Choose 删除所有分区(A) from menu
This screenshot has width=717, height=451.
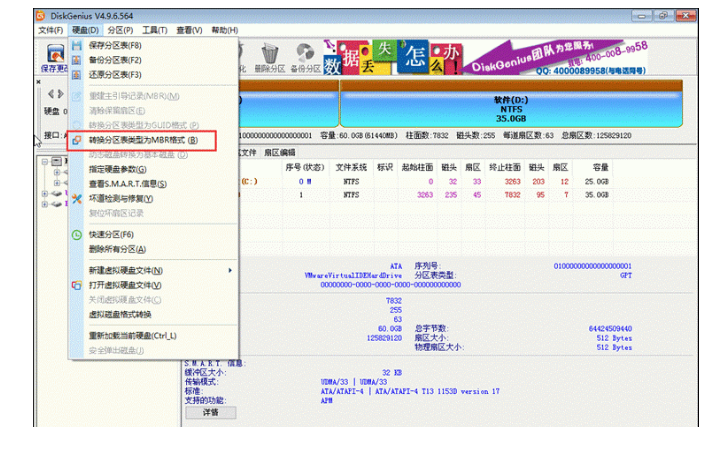117,249
